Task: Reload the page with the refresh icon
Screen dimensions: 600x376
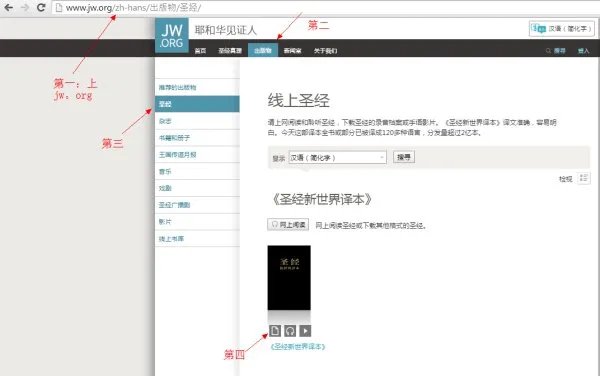Action: [41, 7]
